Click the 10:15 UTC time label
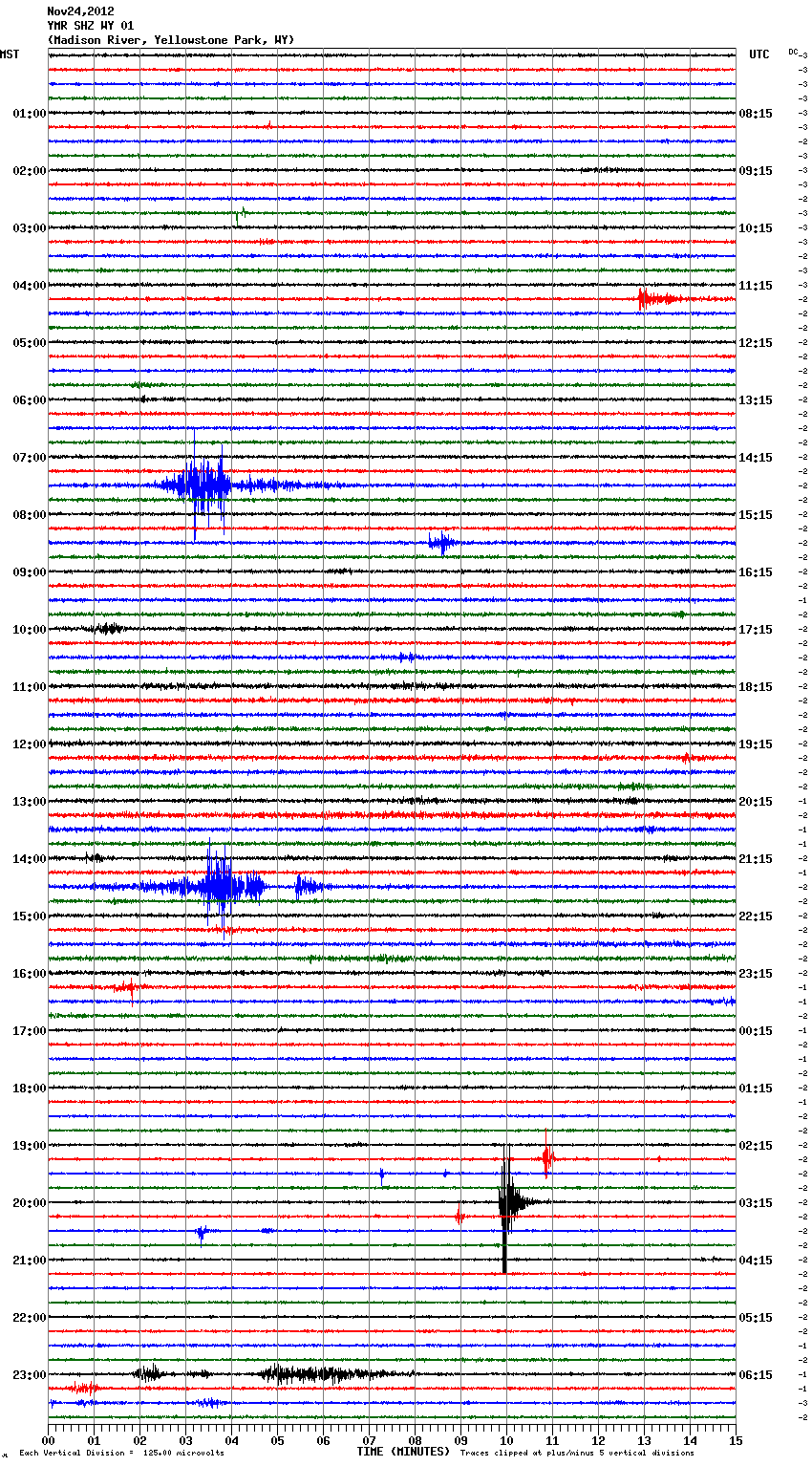812x1466 pixels. coord(756,228)
